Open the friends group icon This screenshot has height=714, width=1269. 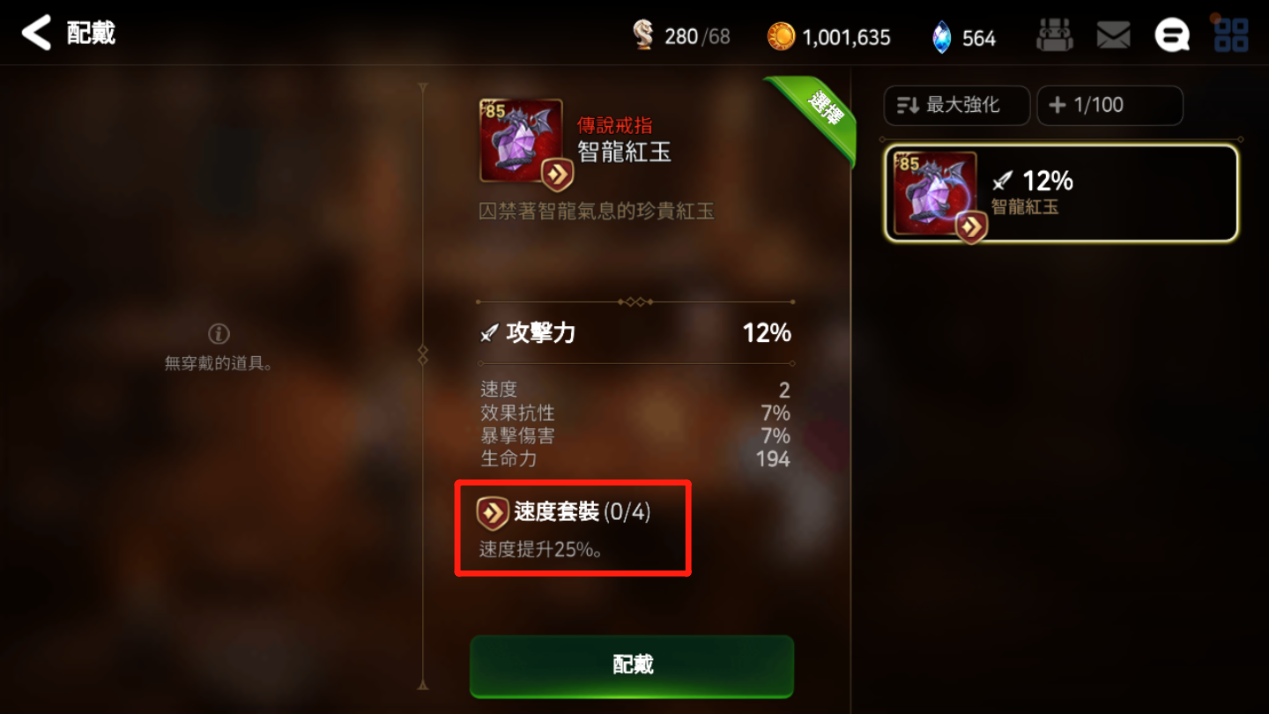(x=1054, y=36)
